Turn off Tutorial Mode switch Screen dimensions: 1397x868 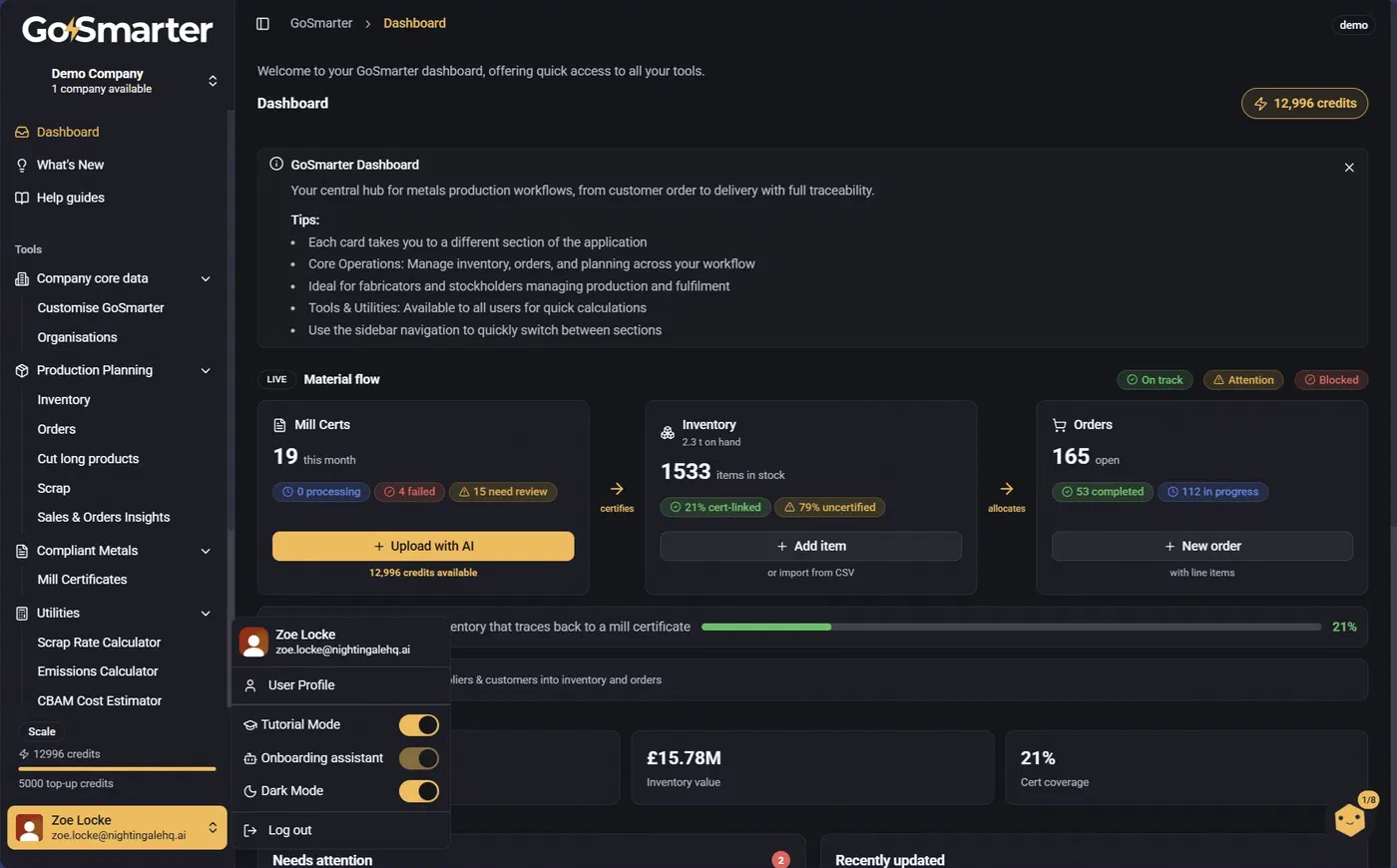[x=419, y=725]
